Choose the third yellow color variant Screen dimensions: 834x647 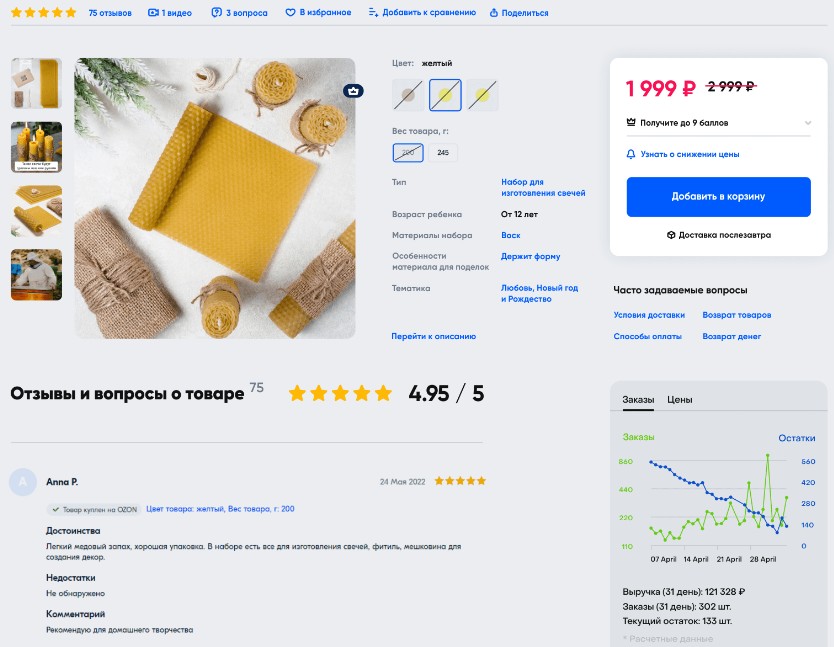click(x=482, y=95)
